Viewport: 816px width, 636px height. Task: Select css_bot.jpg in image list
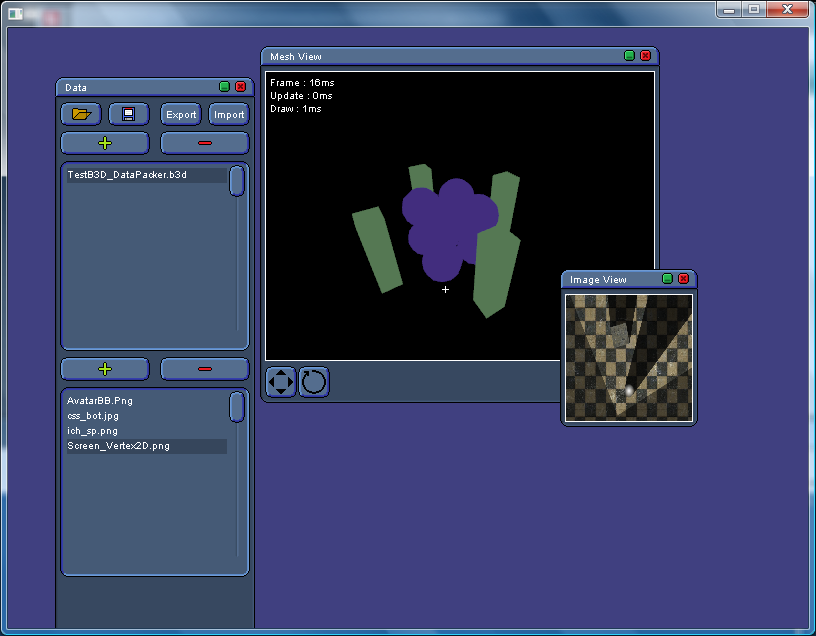click(147, 416)
